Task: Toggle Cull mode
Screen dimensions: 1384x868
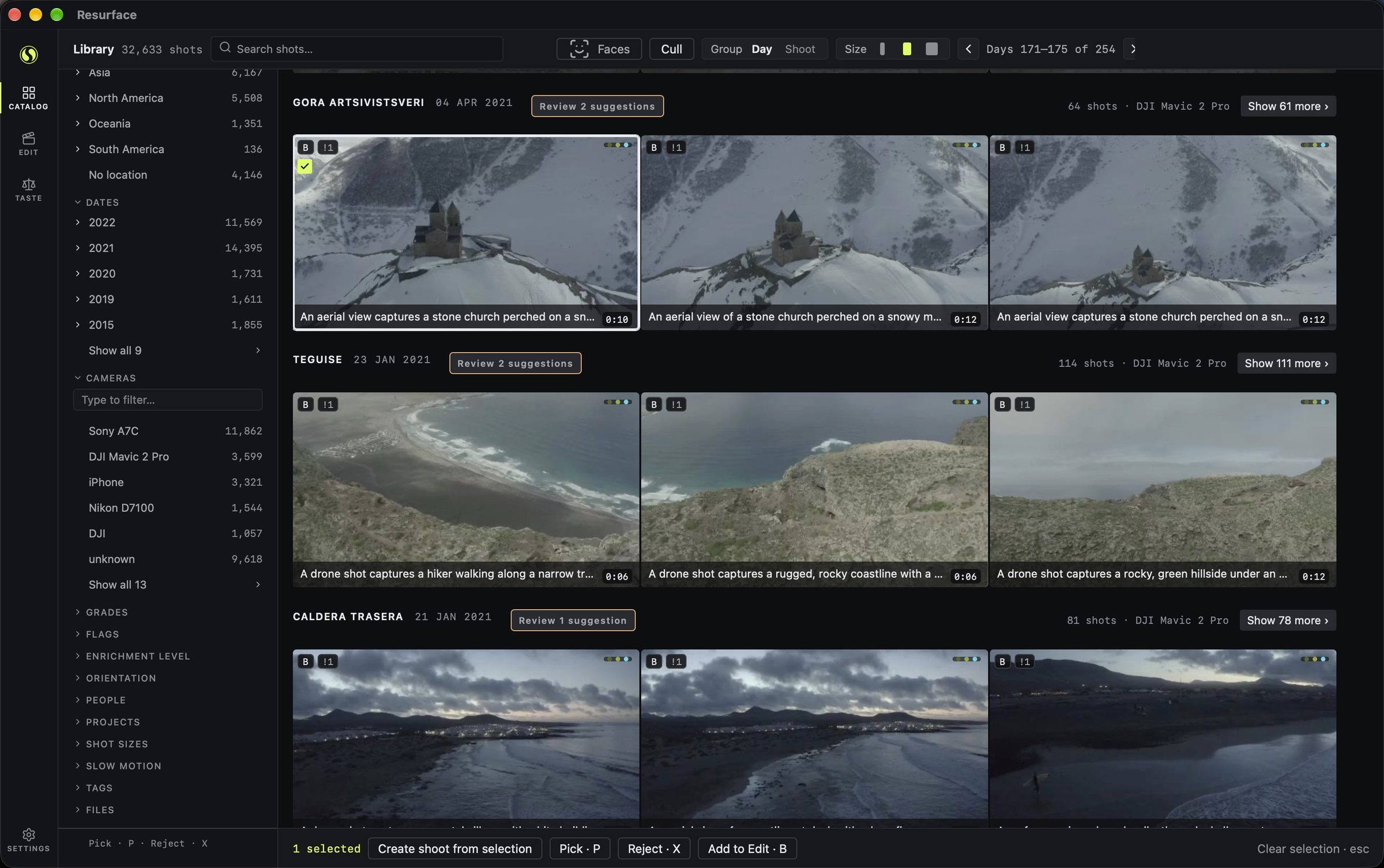Action: pos(671,49)
